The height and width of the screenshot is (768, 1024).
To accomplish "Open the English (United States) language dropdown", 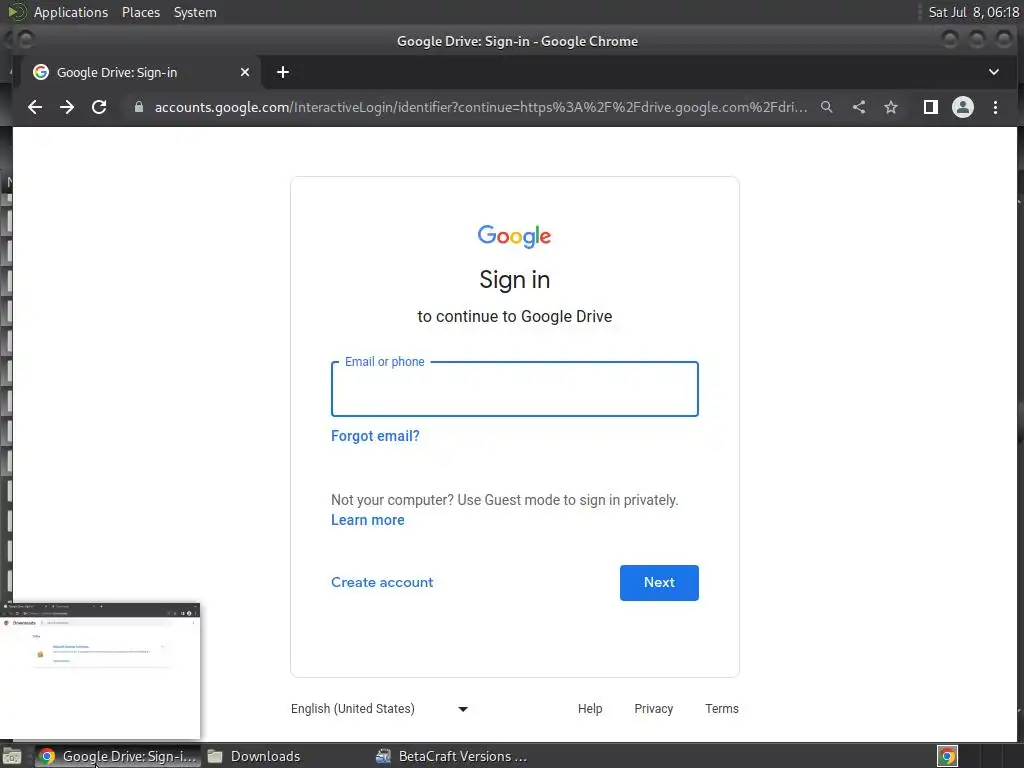I will click(x=379, y=709).
